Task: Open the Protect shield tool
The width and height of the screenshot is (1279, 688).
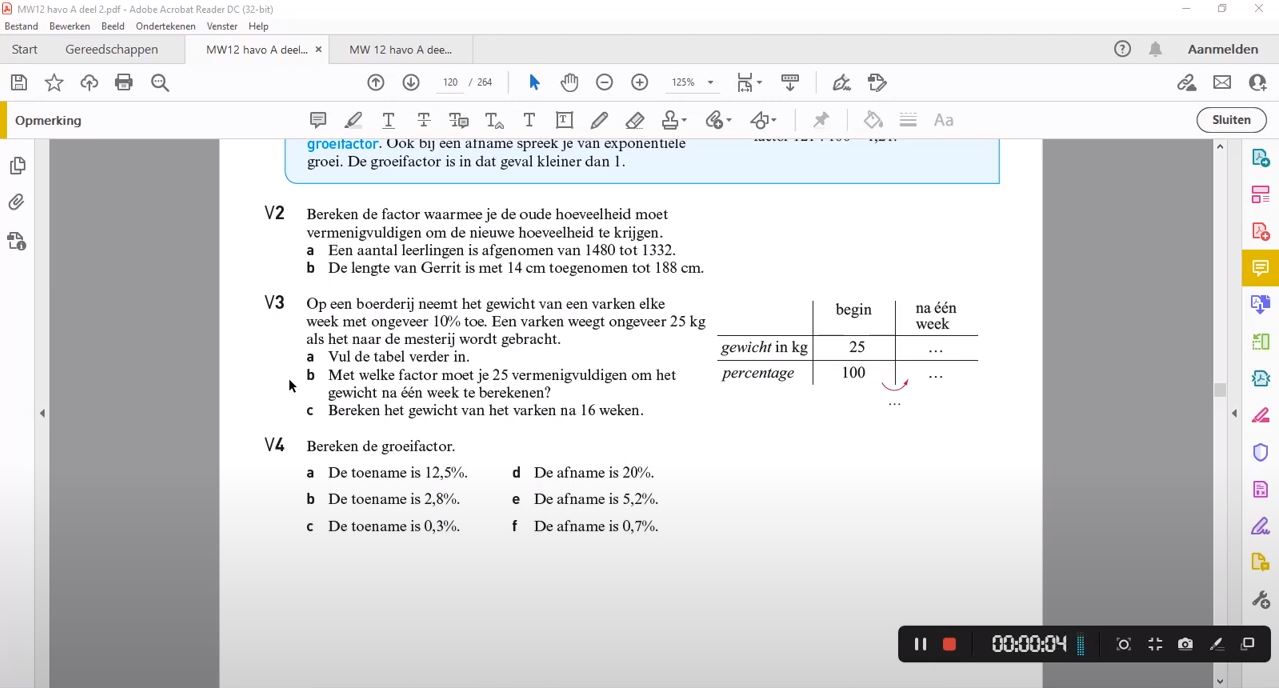Action: pos(1260,452)
